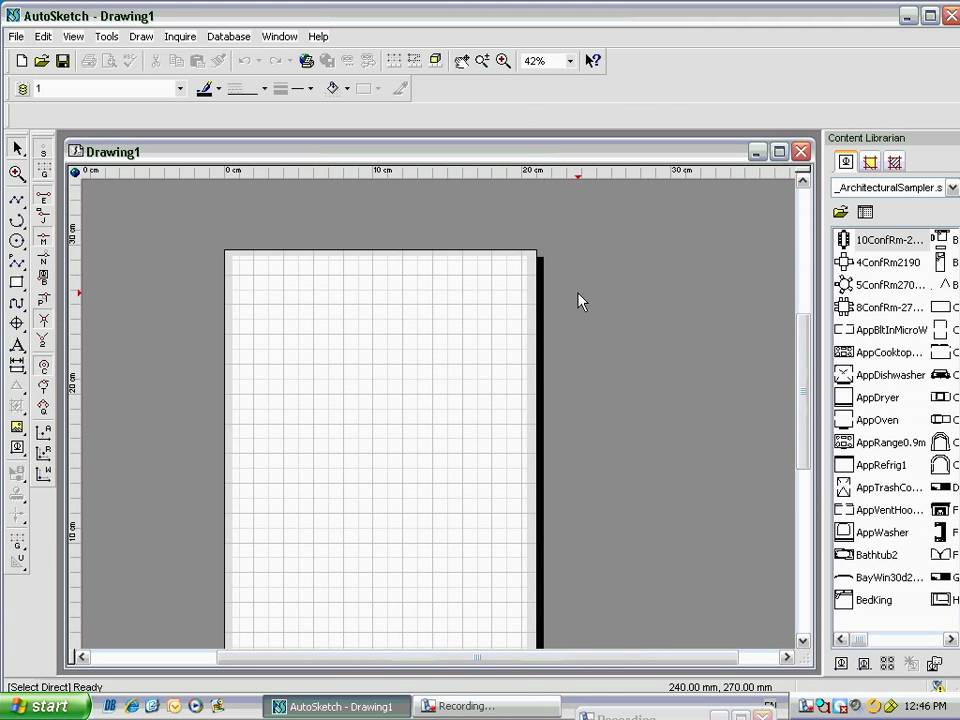The width and height of the screenshot is (960, 720).
Task: Click the drawing window vertical scrollbar thumb
Action: point(803,392)
